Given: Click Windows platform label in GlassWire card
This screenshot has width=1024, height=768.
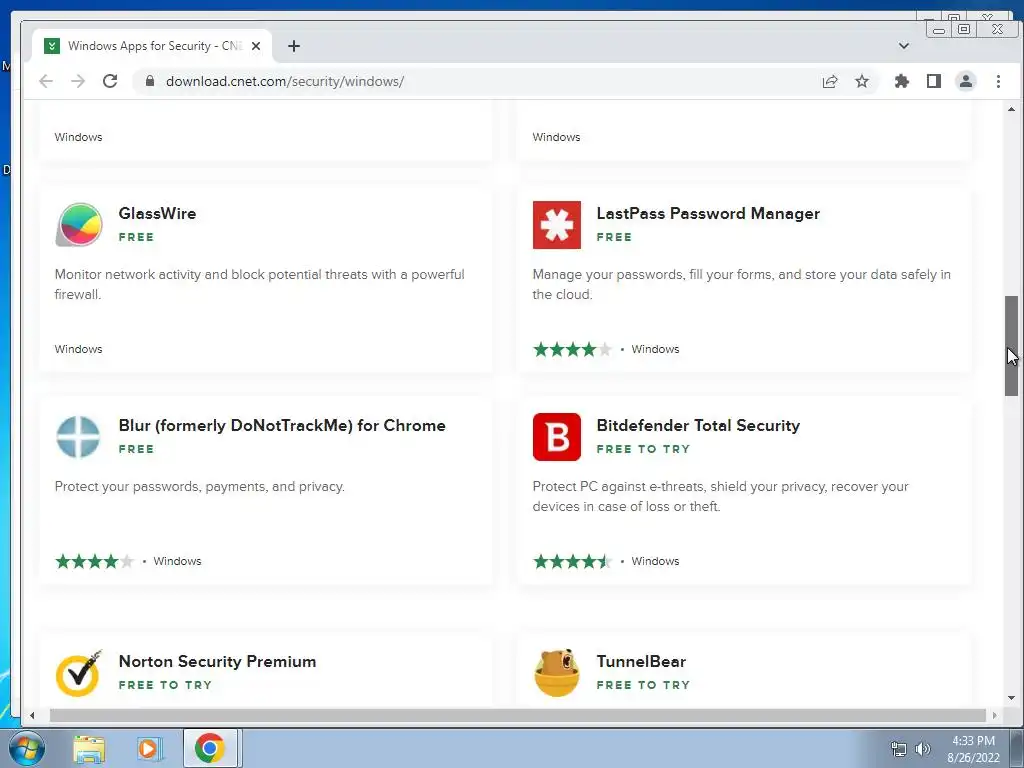Looking at the screenshot, I should pos(78,349).
